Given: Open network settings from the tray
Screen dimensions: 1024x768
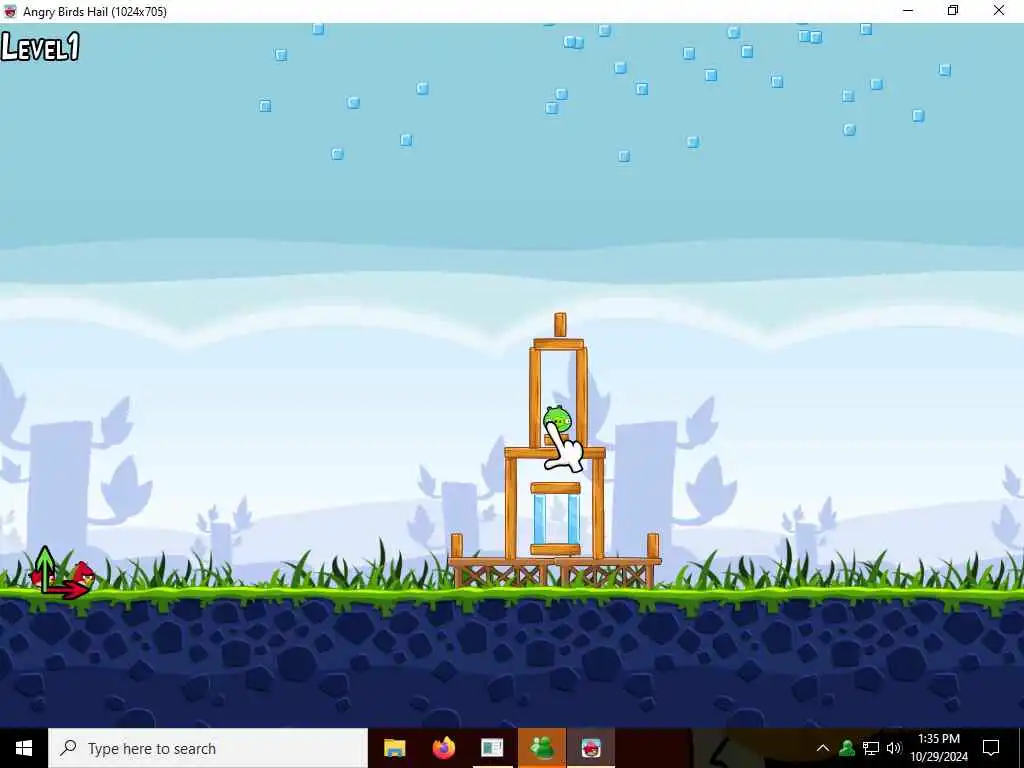Looking at the screenshot, I should [871, 748].
